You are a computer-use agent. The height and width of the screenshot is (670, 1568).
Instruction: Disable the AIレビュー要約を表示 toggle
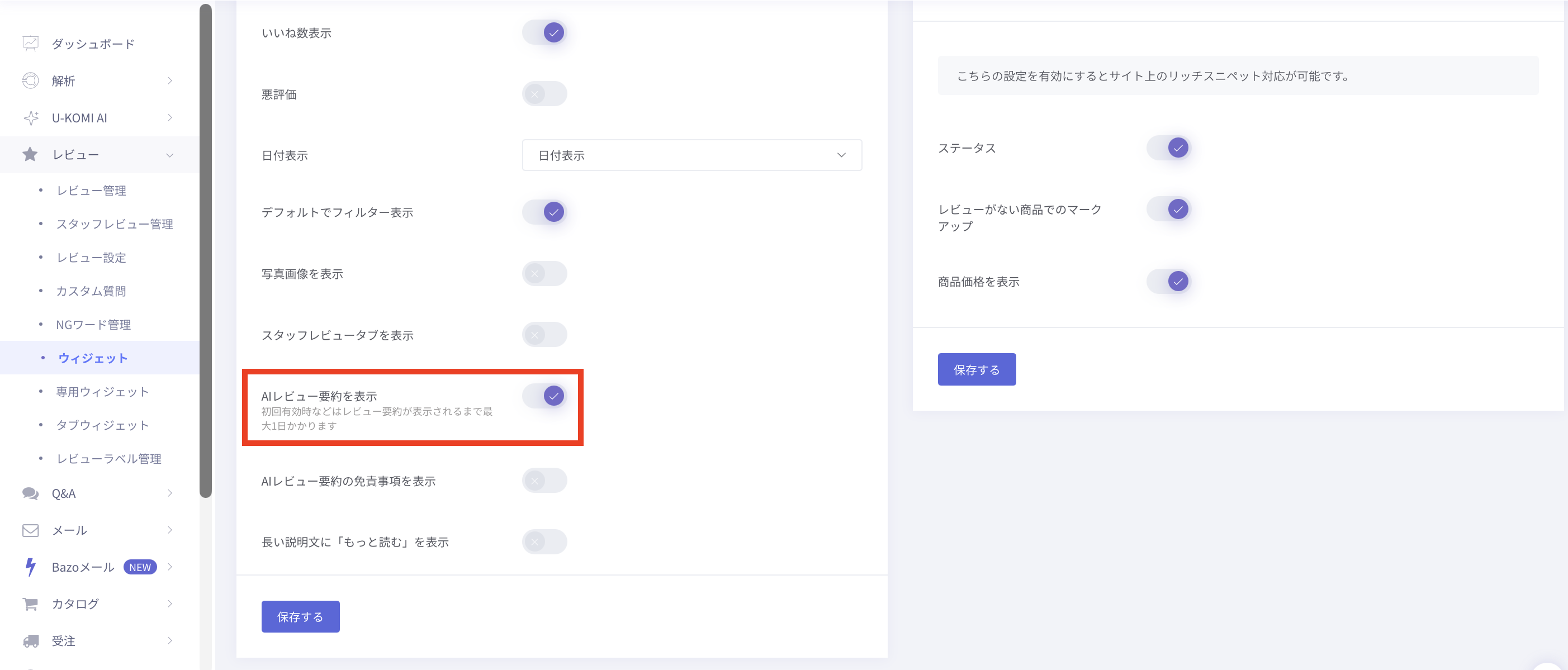(x=545, y=396)
